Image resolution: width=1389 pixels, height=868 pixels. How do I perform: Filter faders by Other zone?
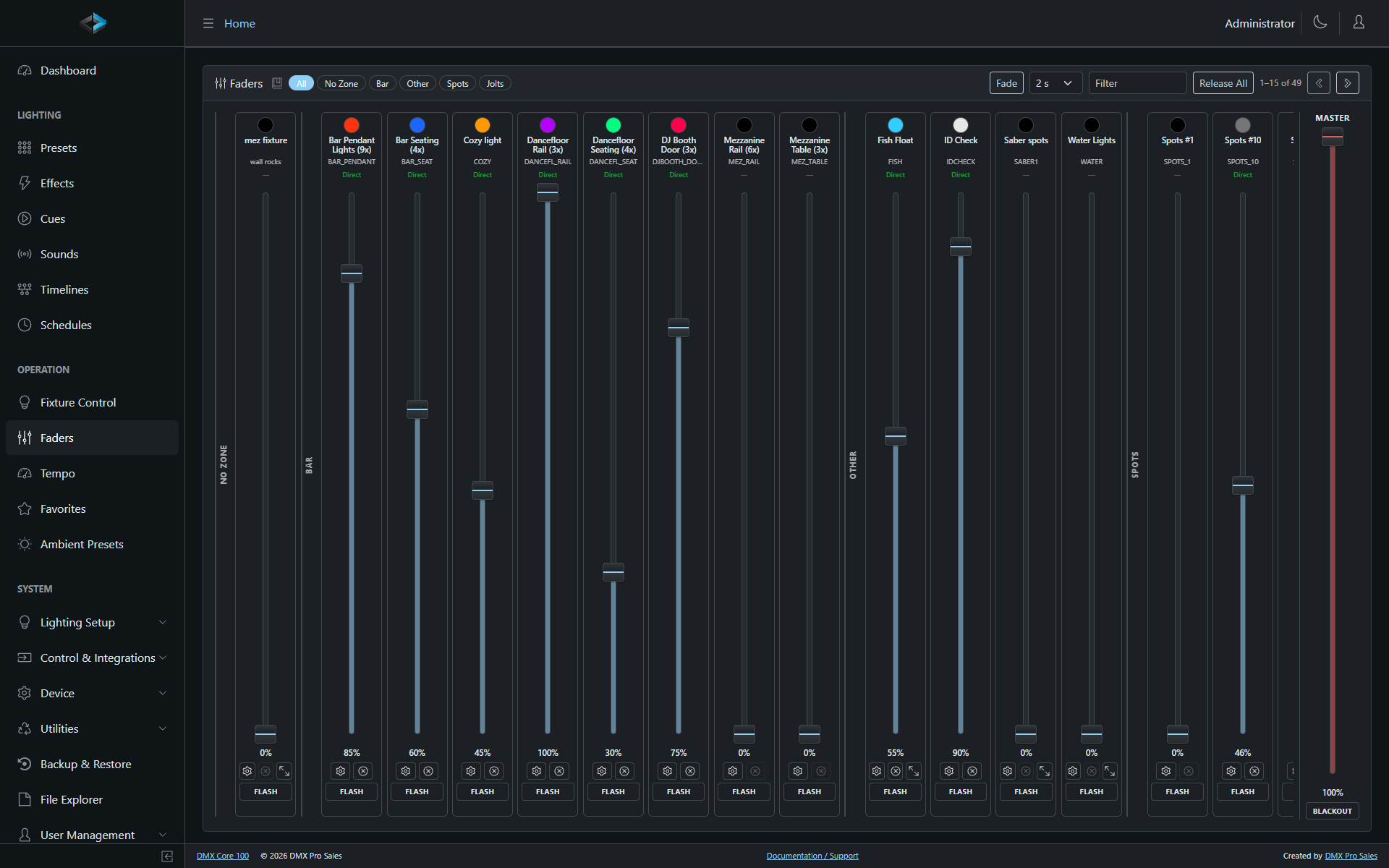[x=417, y=83]
